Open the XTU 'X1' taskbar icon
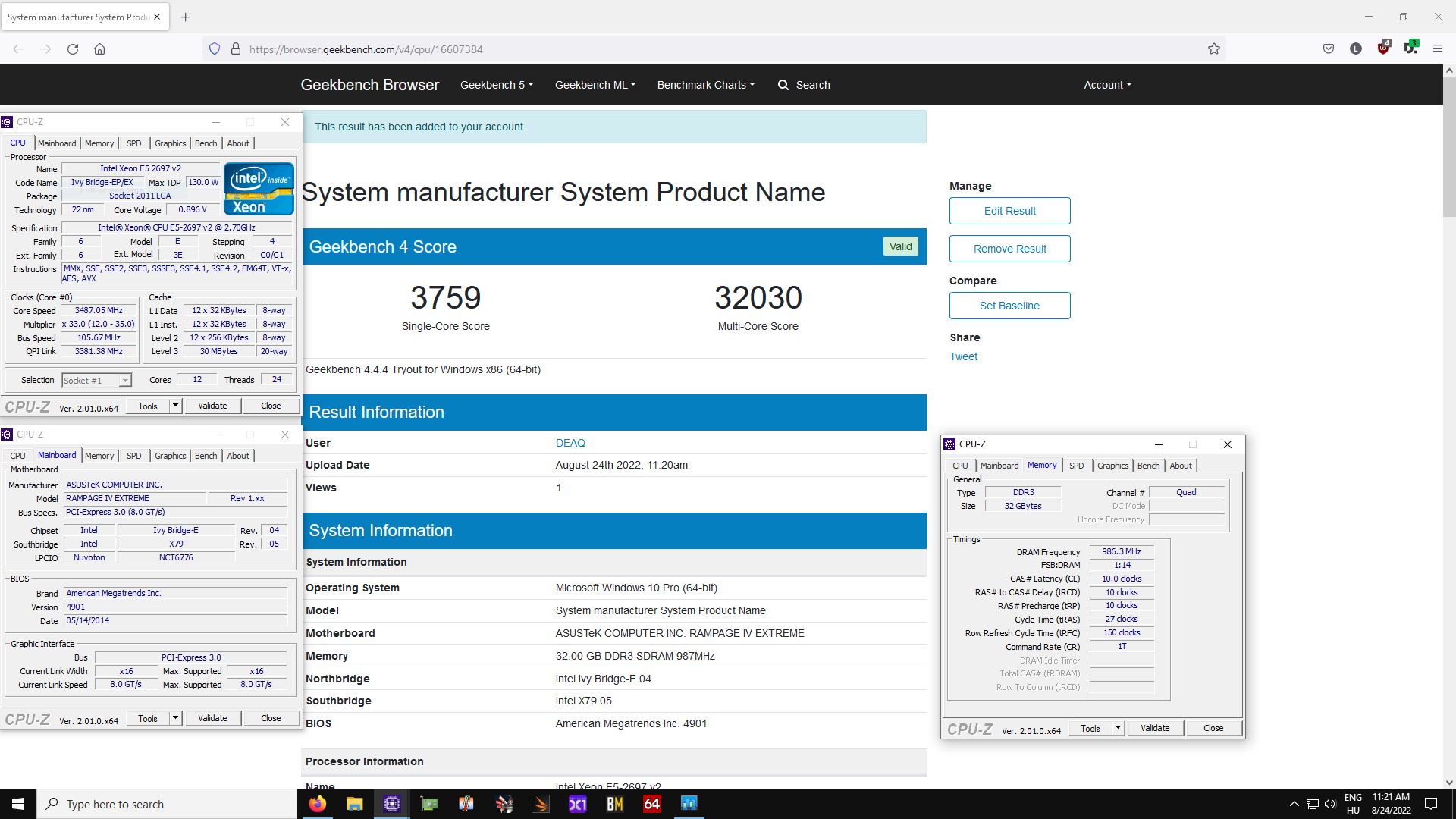 tap(578, 804)
